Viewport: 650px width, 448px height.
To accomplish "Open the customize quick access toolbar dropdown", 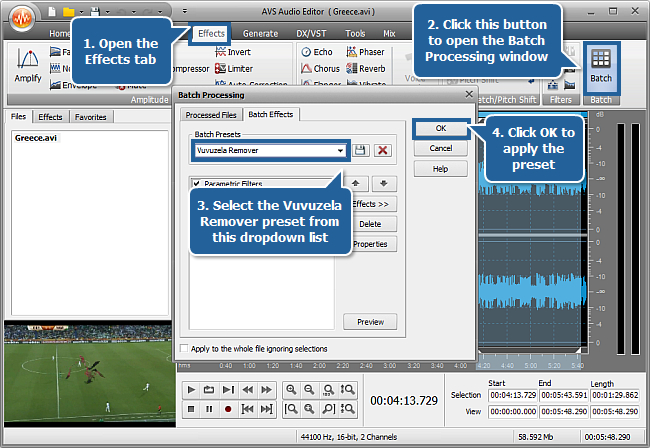I will pyautogui.click(x=185, y=11).
